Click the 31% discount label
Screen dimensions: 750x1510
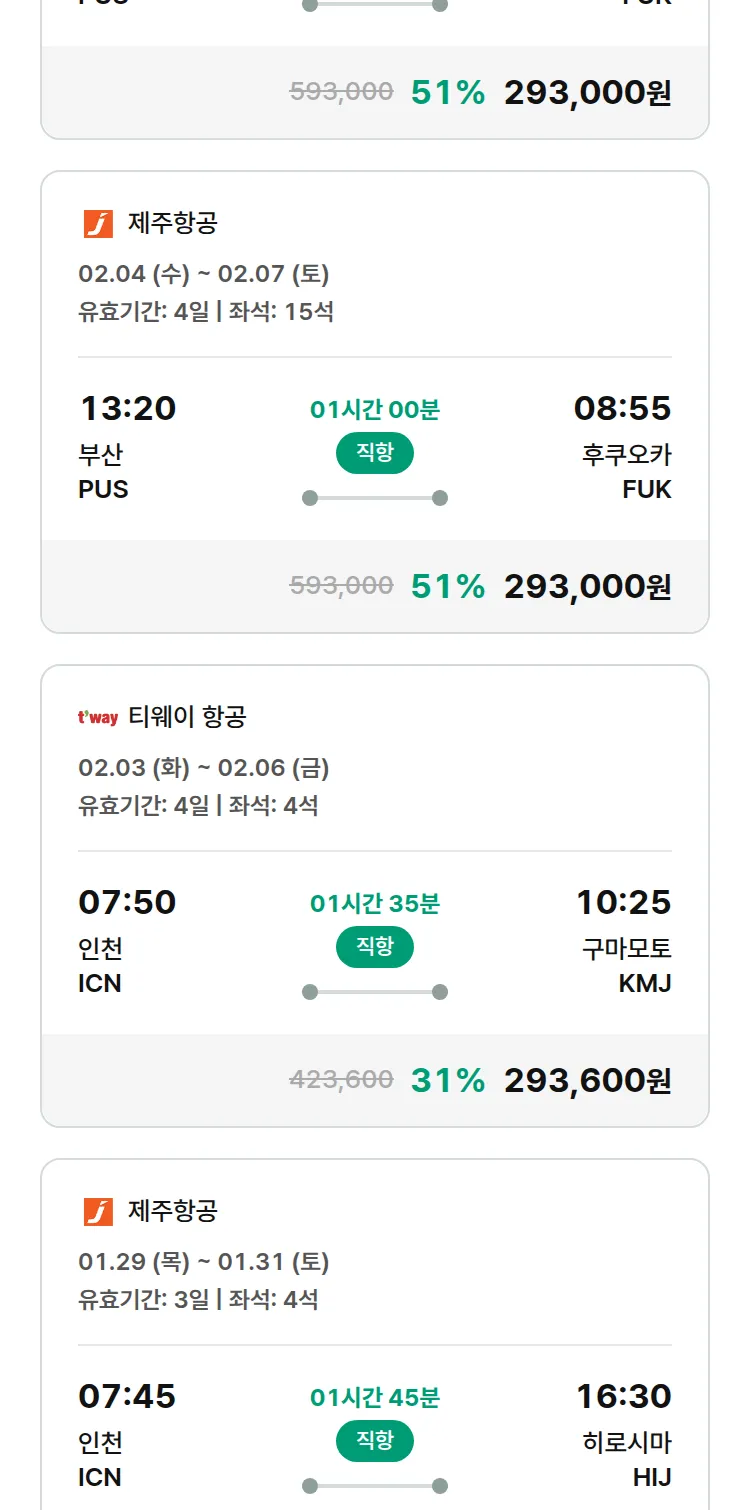click(x=448, y=1081)
